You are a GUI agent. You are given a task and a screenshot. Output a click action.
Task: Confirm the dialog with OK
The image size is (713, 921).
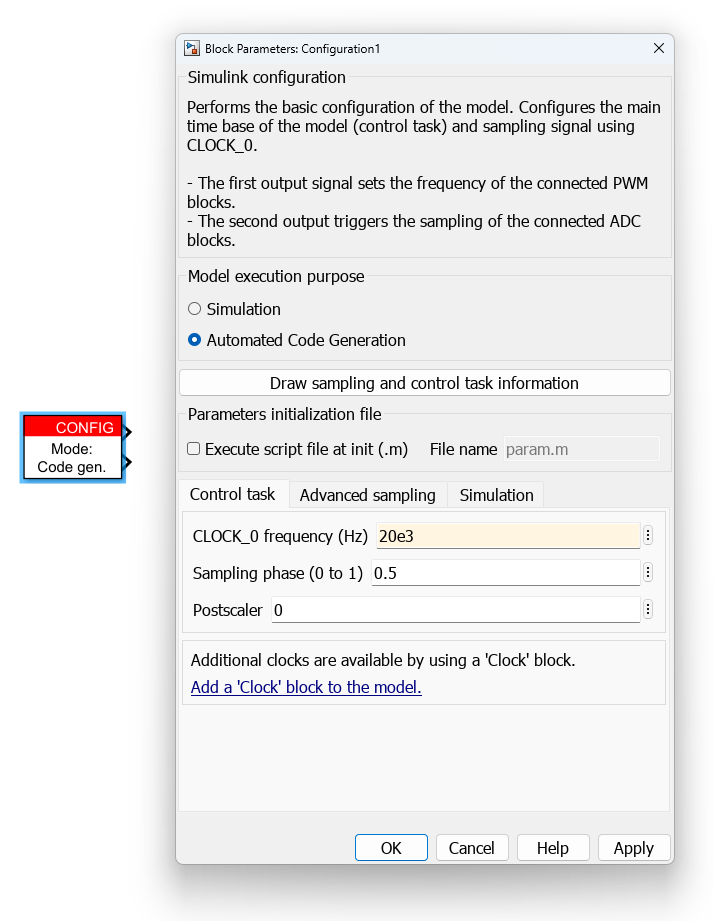pos(391,848)
